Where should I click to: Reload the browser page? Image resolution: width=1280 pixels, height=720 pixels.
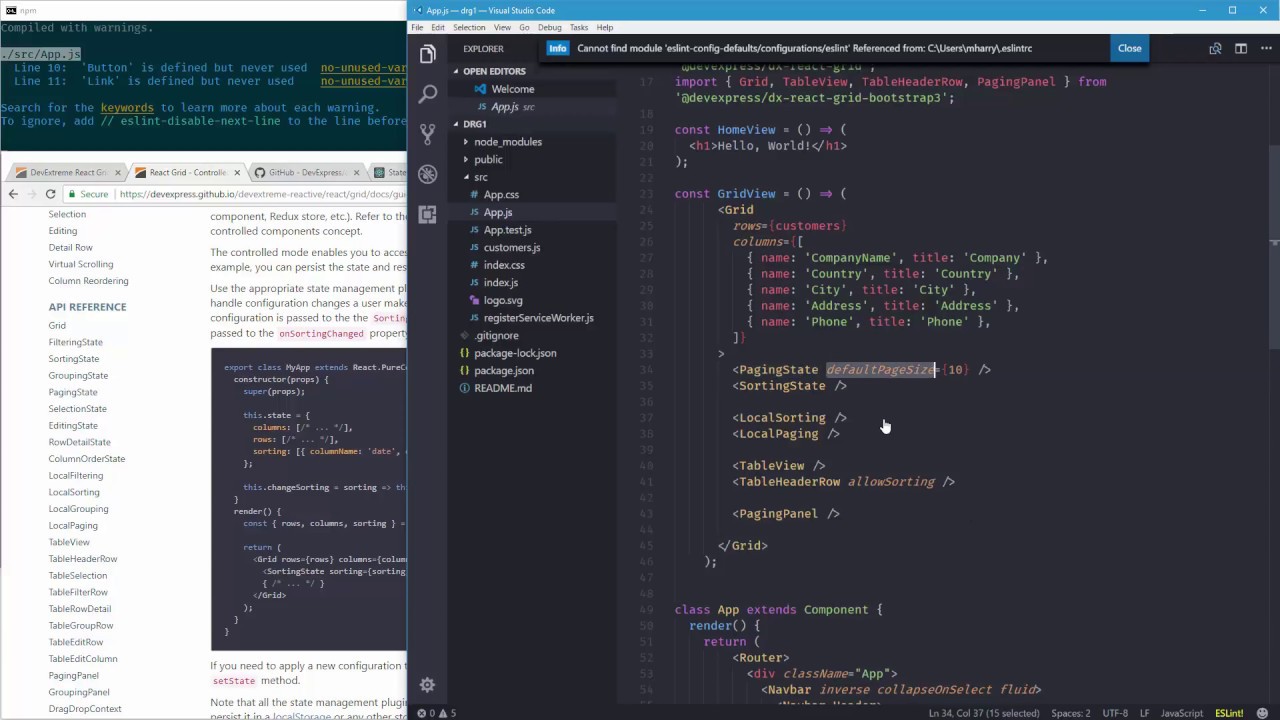point(50,194)
